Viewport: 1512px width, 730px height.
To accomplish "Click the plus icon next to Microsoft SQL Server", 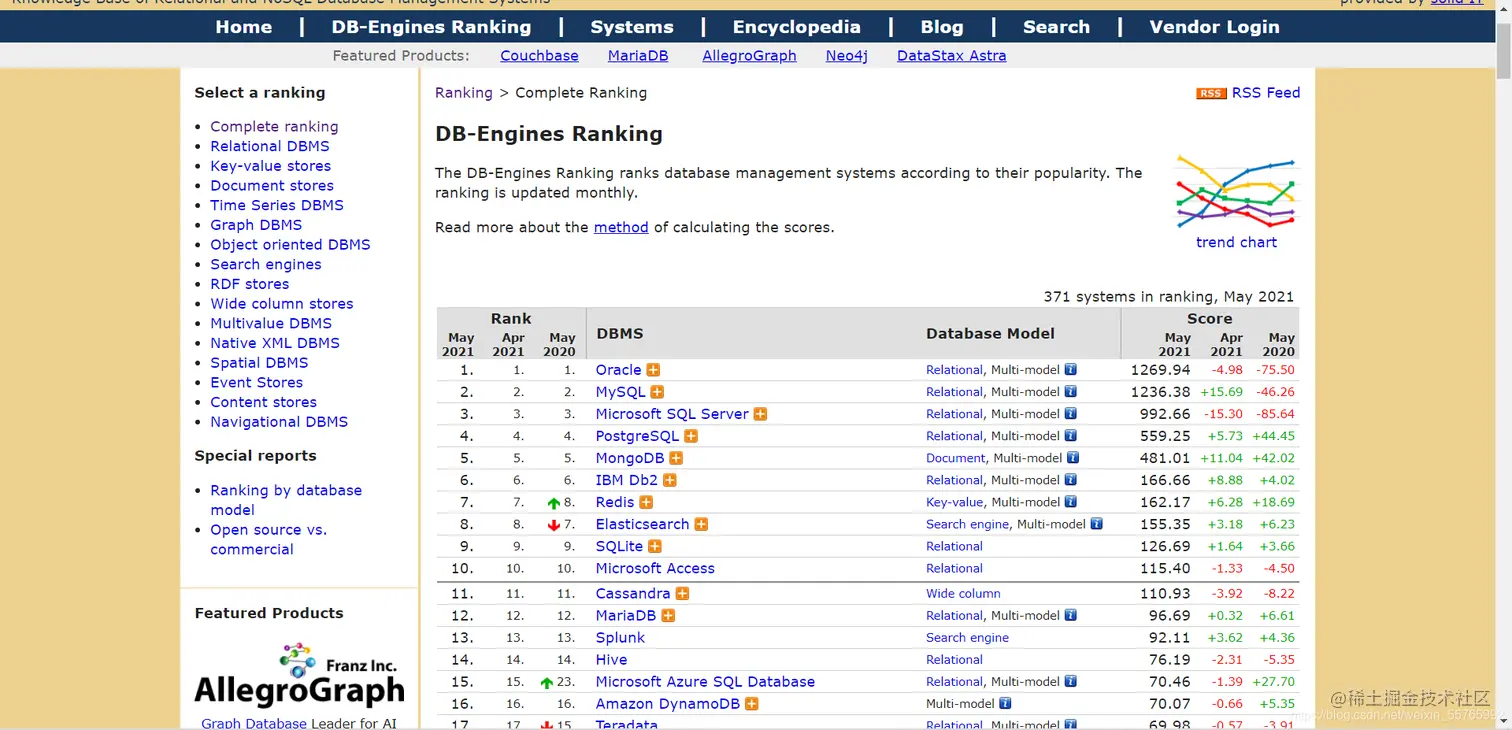I will click(760, 414).
